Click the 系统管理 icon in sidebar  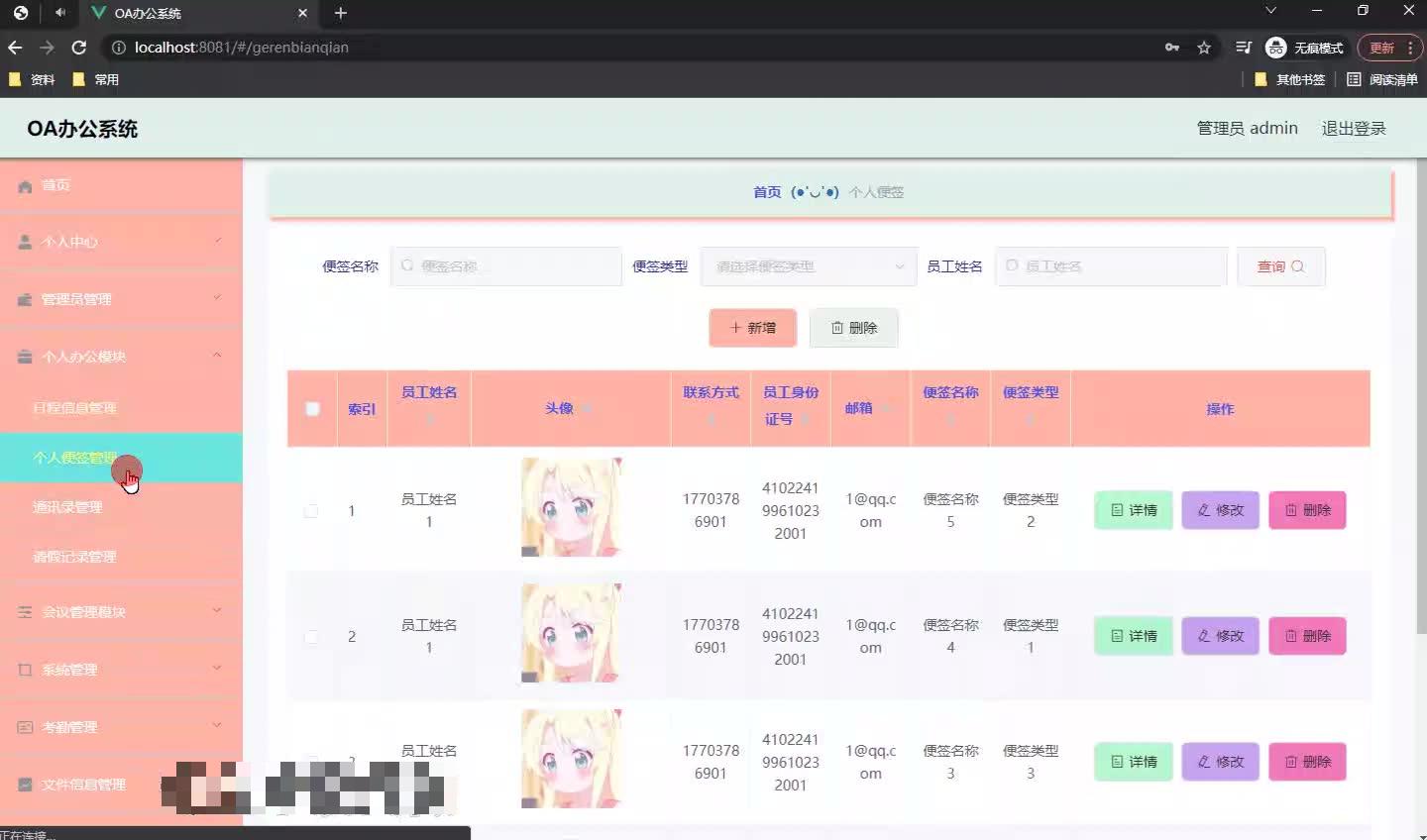(24, 670)
